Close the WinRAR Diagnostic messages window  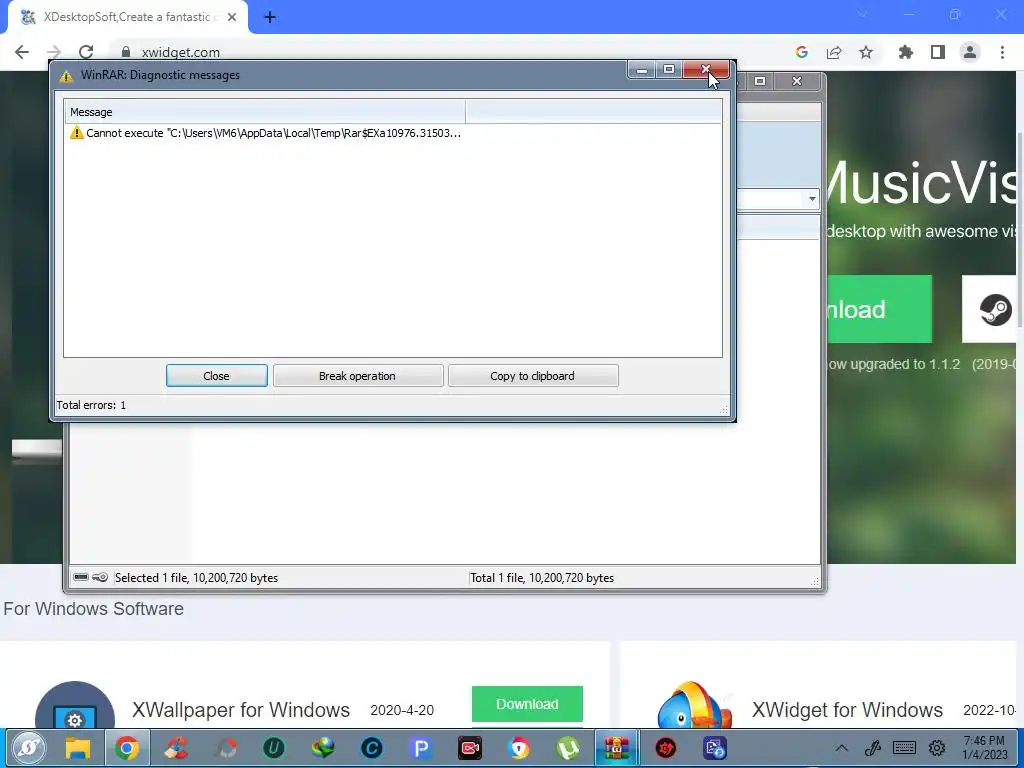click(x=705, y=69)
